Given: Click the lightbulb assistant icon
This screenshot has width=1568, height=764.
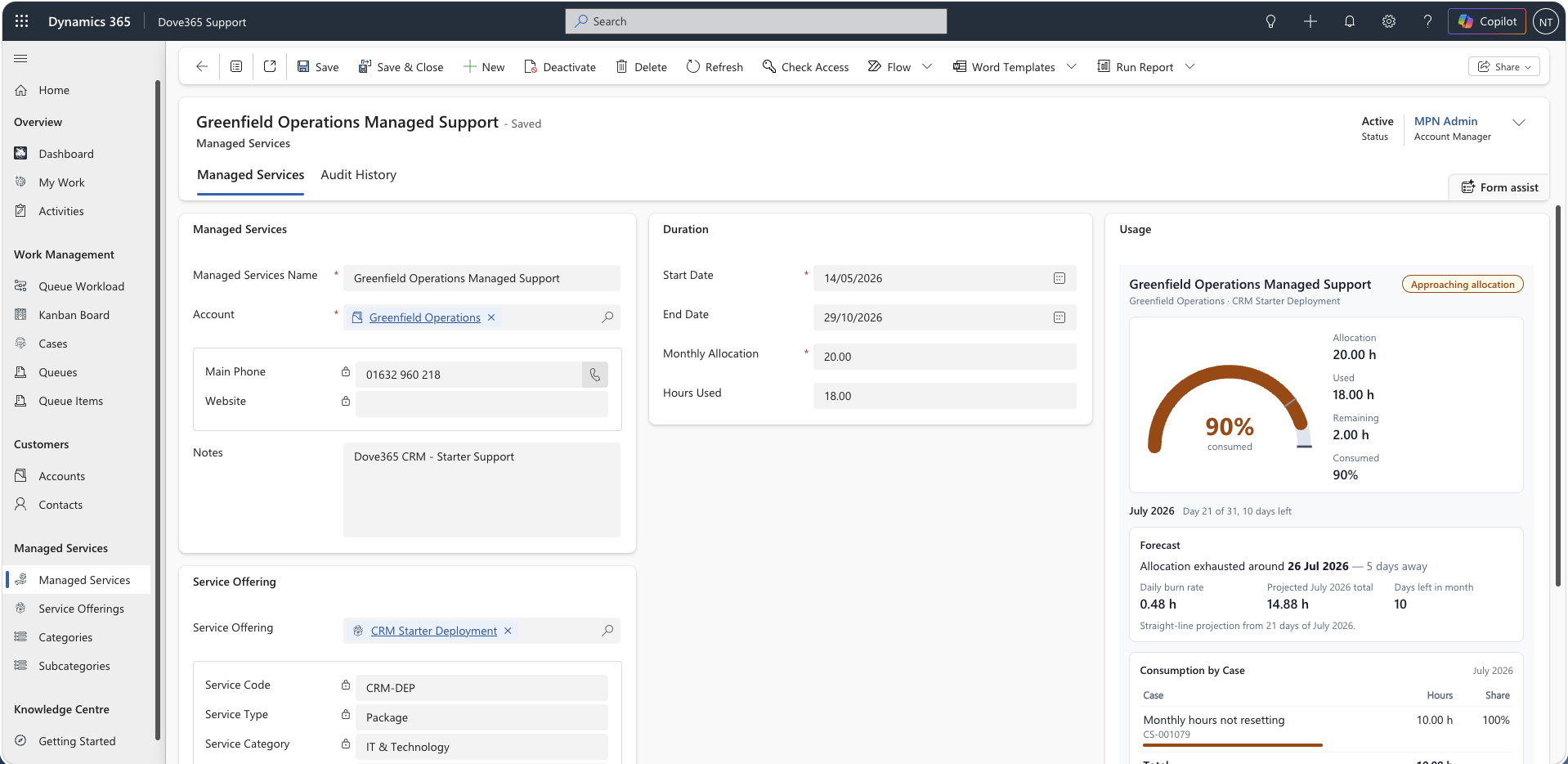Looking at the screenshot, I should [x=1270, y=21].
